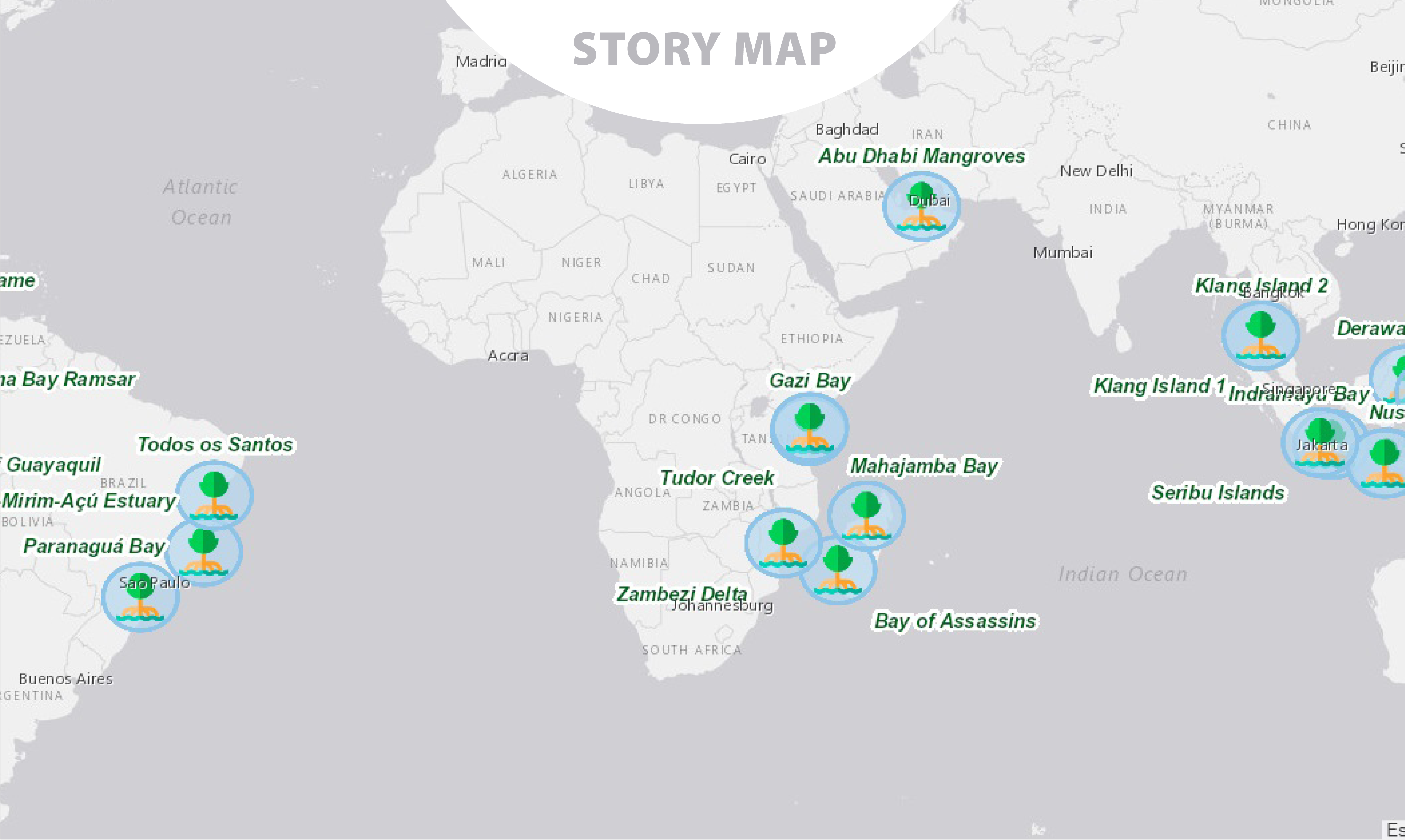This screenshot has height=840, width=1405.
Task: Select the Mumbai city label
Action: click(x=1063, y=252)
